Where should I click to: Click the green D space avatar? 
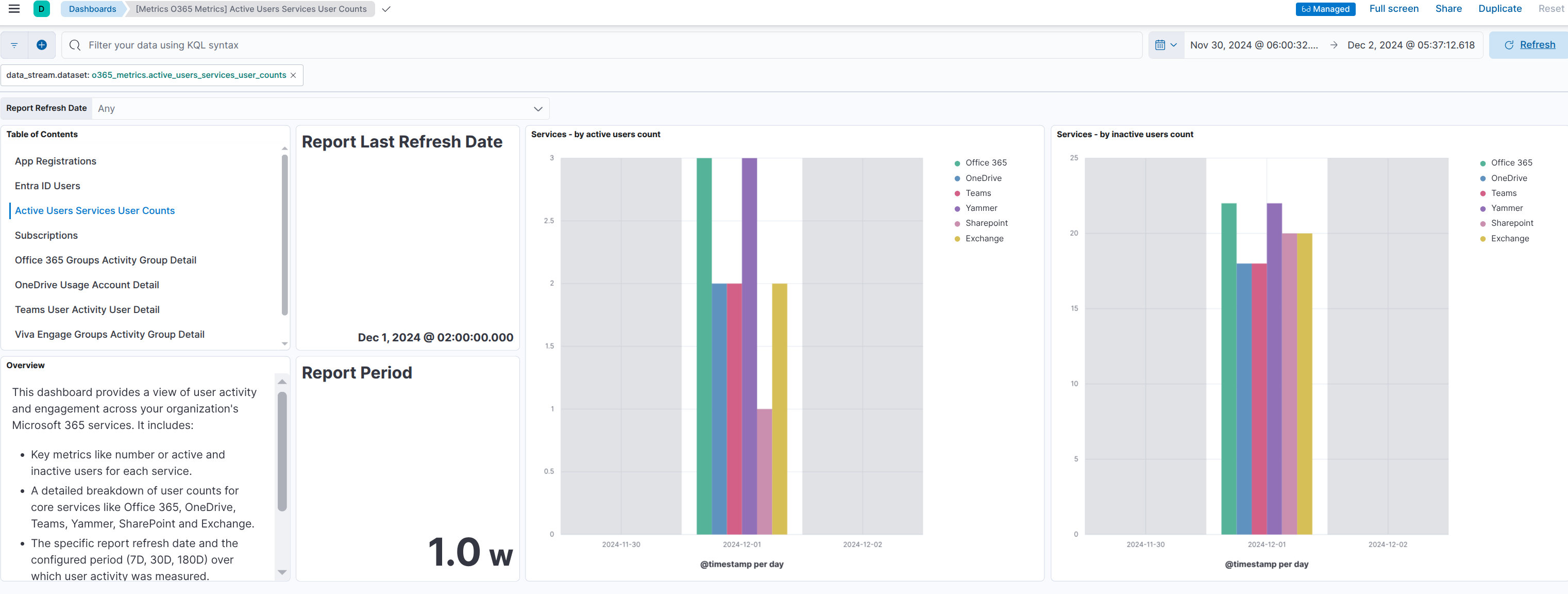(41, 9)
